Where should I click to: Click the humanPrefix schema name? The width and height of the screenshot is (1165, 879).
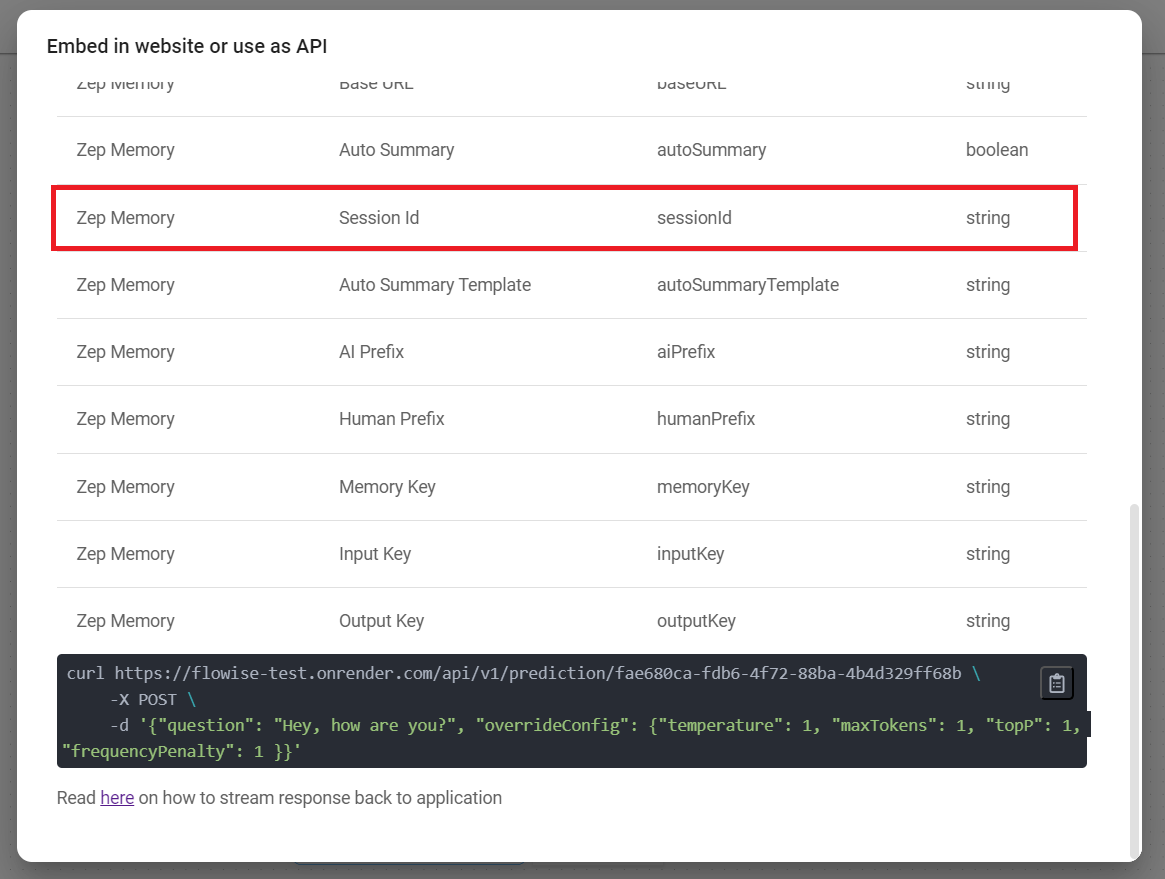click(705, 419)
